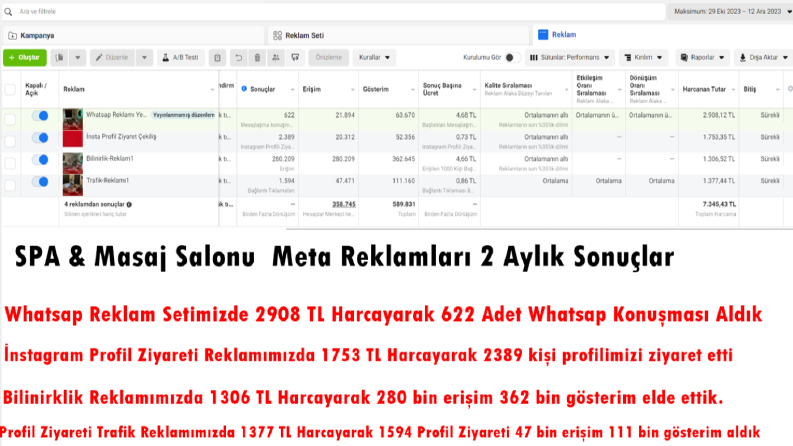
Task: Click the red İnsta Profil Ziyaret thumbnail
Action: pyautogui.click(x=73, y=139)
